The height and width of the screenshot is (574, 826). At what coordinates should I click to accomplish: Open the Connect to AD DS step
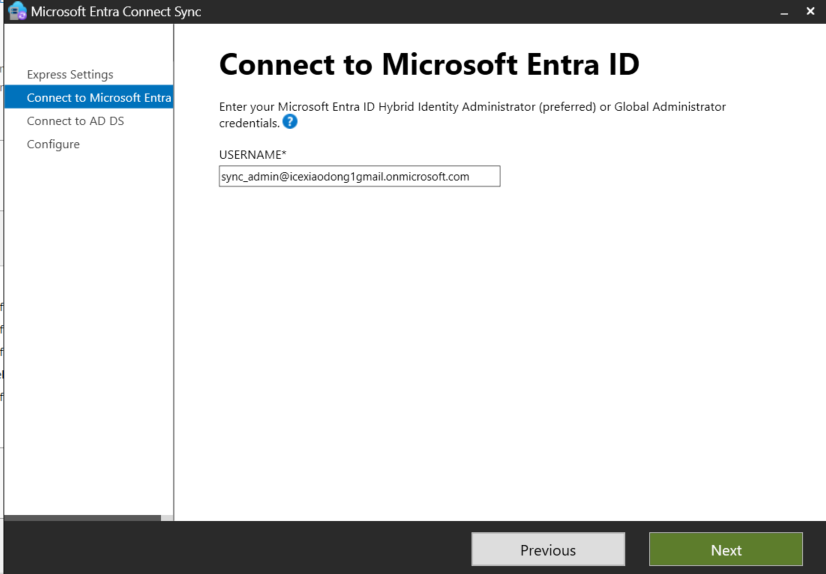pos(75,121)
